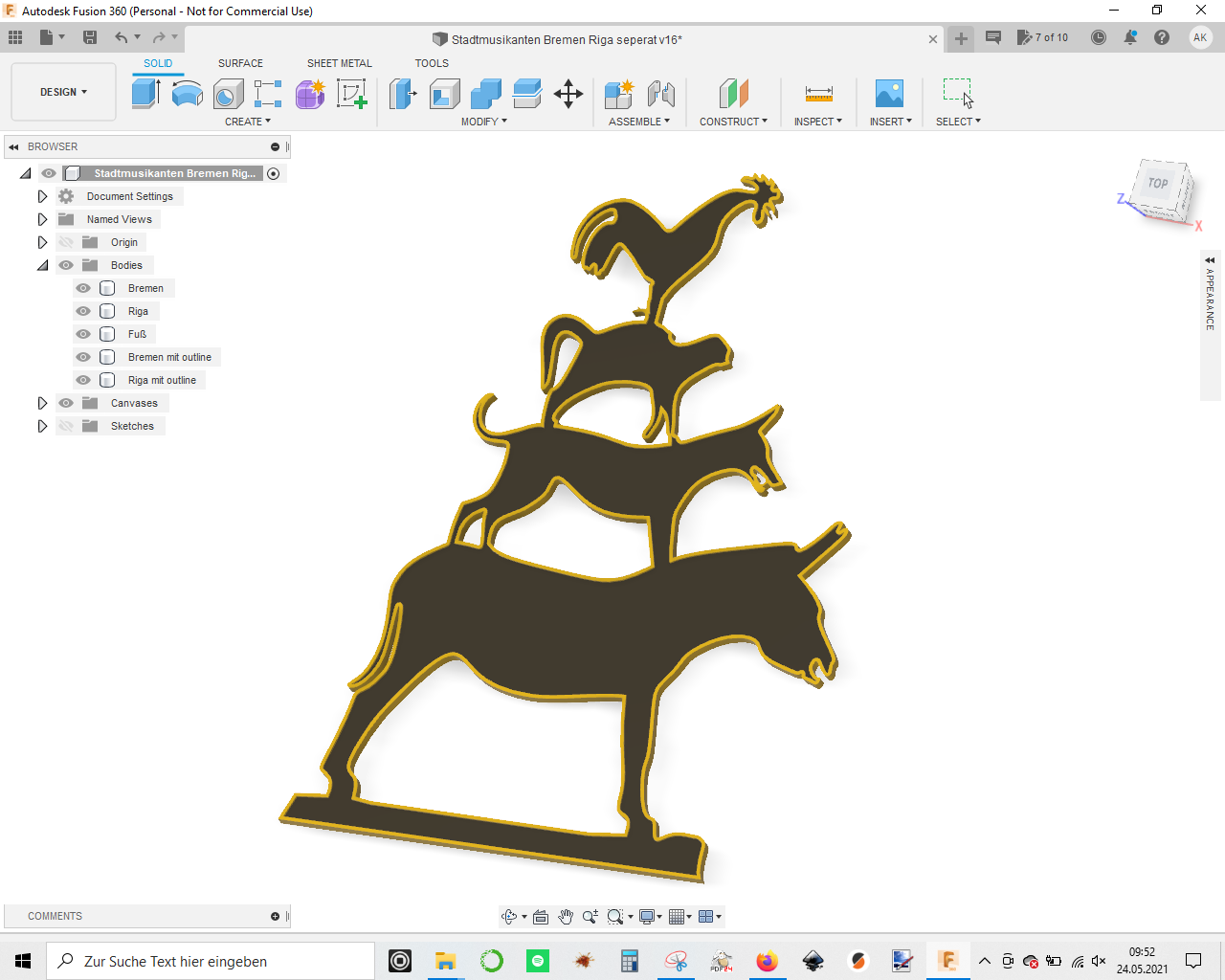The height and width of the screenshot is (980, 1225).
Task: Hide the Bodies folder
Action: (x=66, y=265)
